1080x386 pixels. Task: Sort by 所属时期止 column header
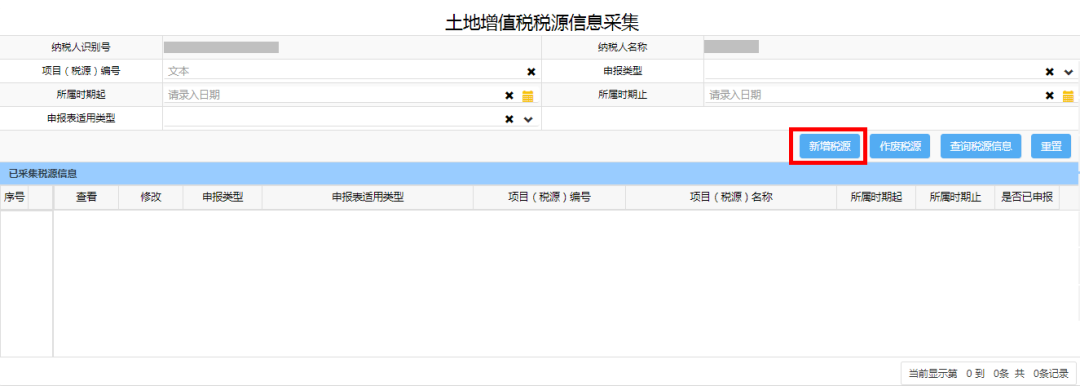[955, 197]
